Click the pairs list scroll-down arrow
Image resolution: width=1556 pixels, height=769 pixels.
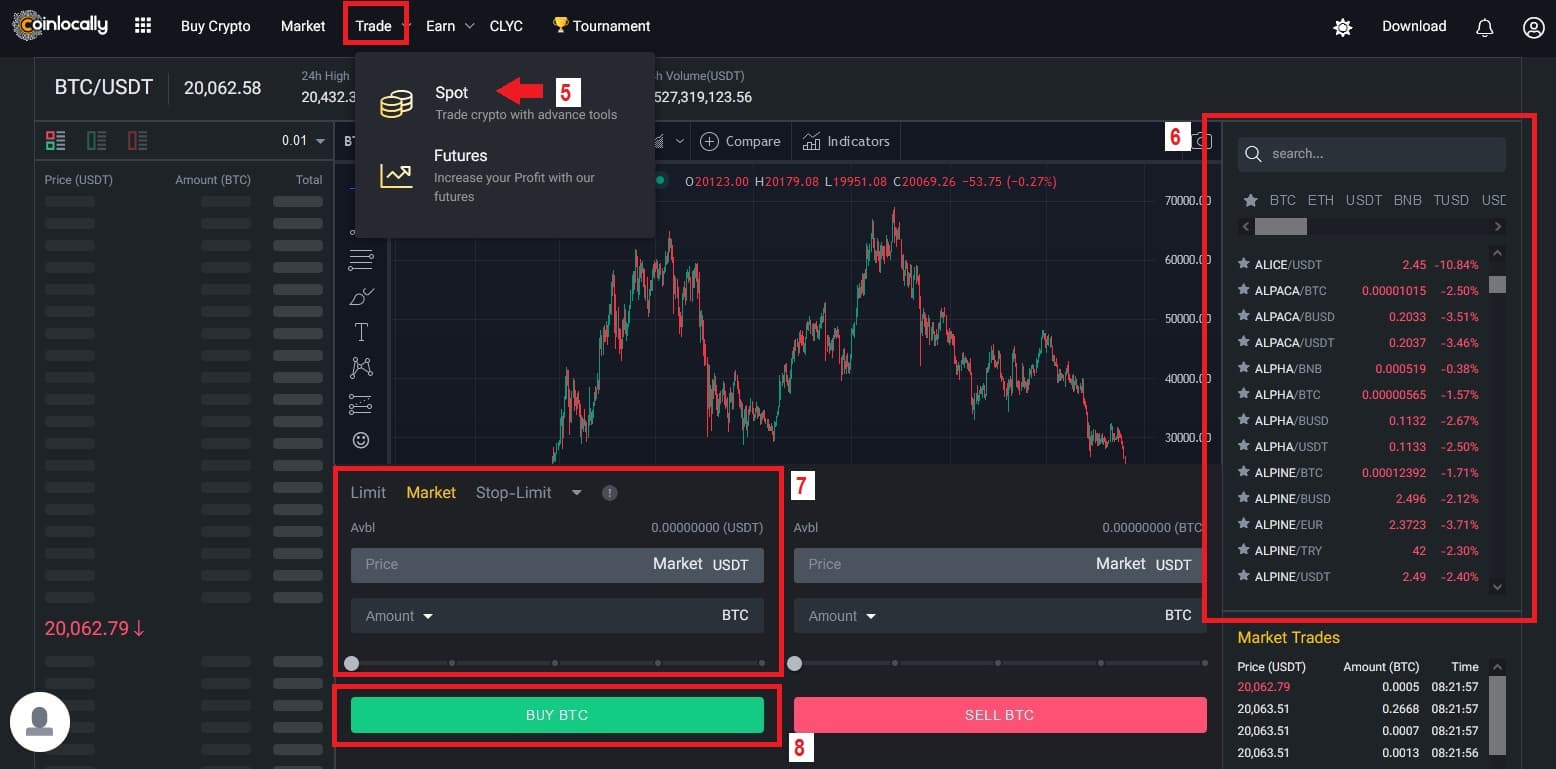1497,587
